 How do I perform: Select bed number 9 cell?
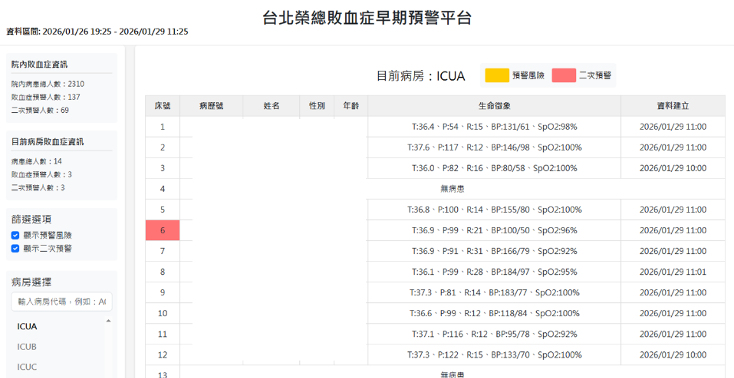click(x=162, y=293)
